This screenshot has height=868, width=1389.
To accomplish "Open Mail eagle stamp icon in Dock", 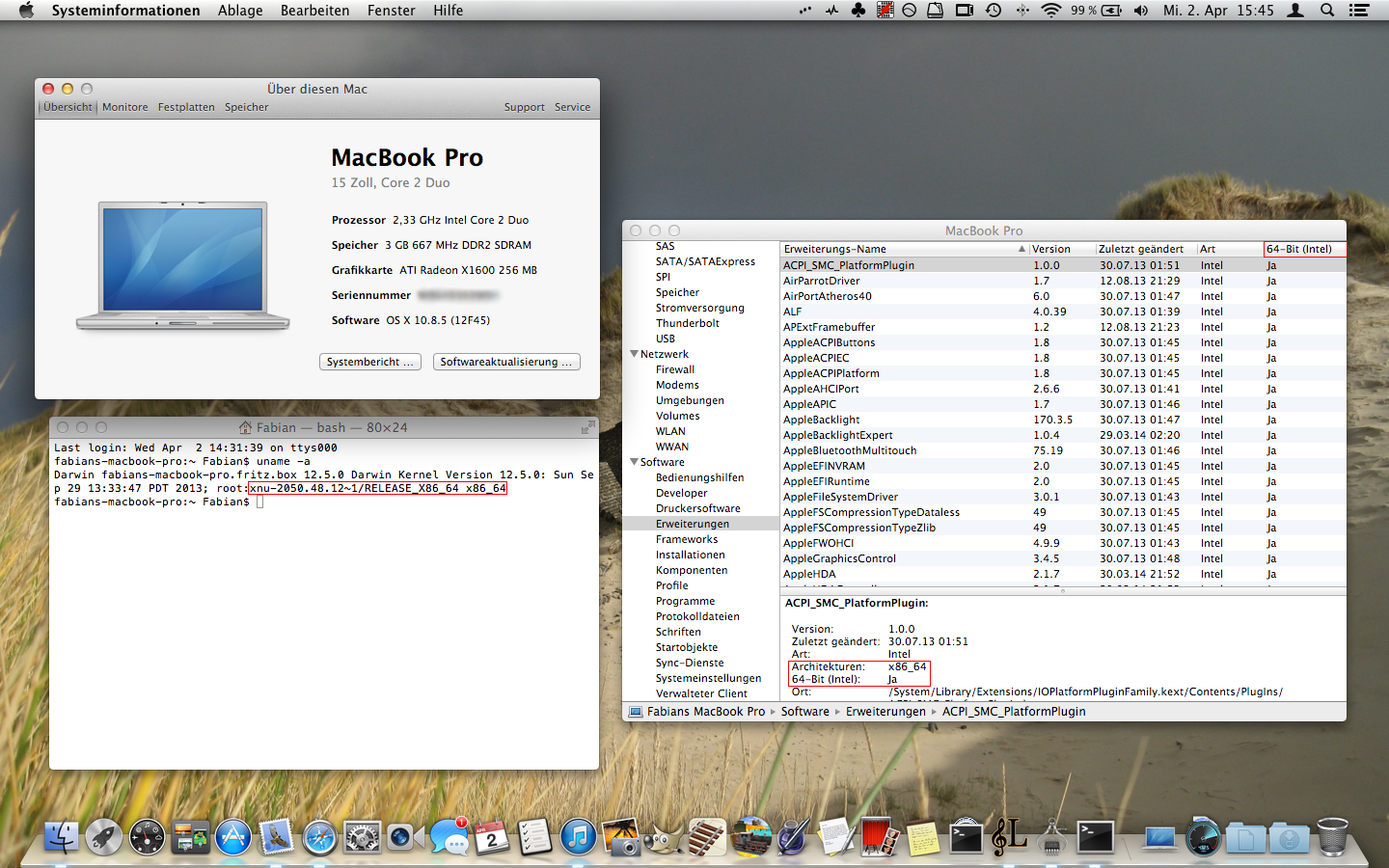I will coord(277,836).
